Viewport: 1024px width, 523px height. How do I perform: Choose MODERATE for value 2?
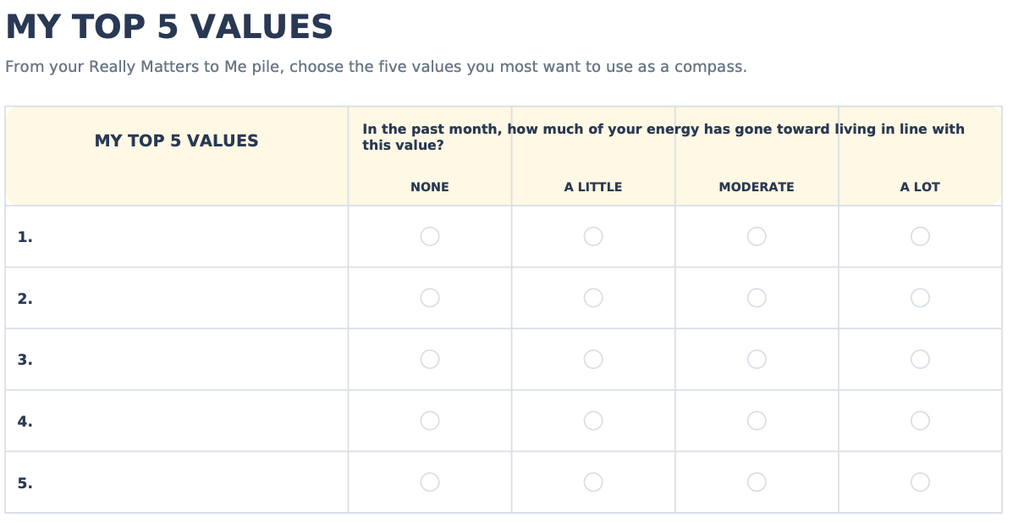[x=756, y=298]
